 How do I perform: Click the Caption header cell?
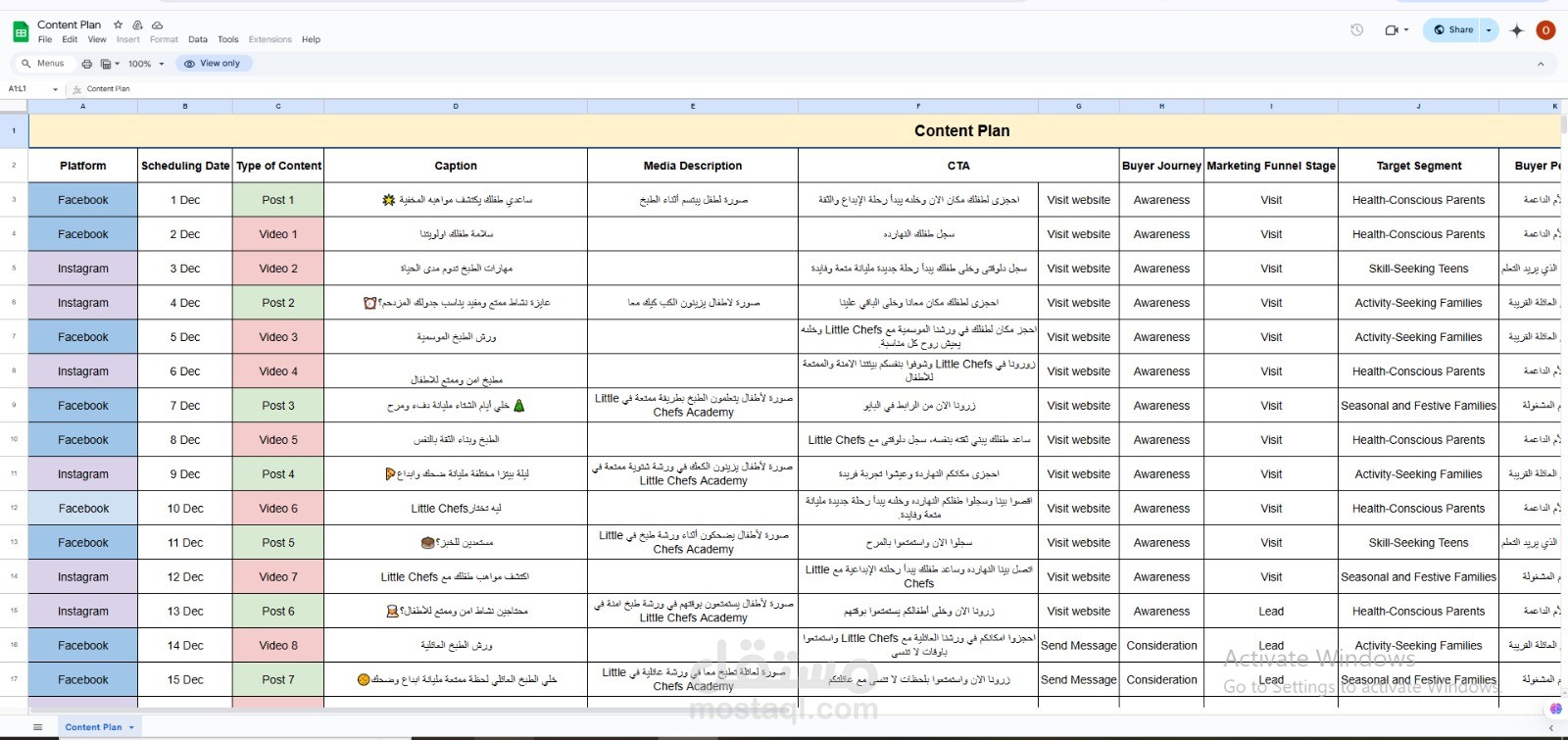[456, 166]
